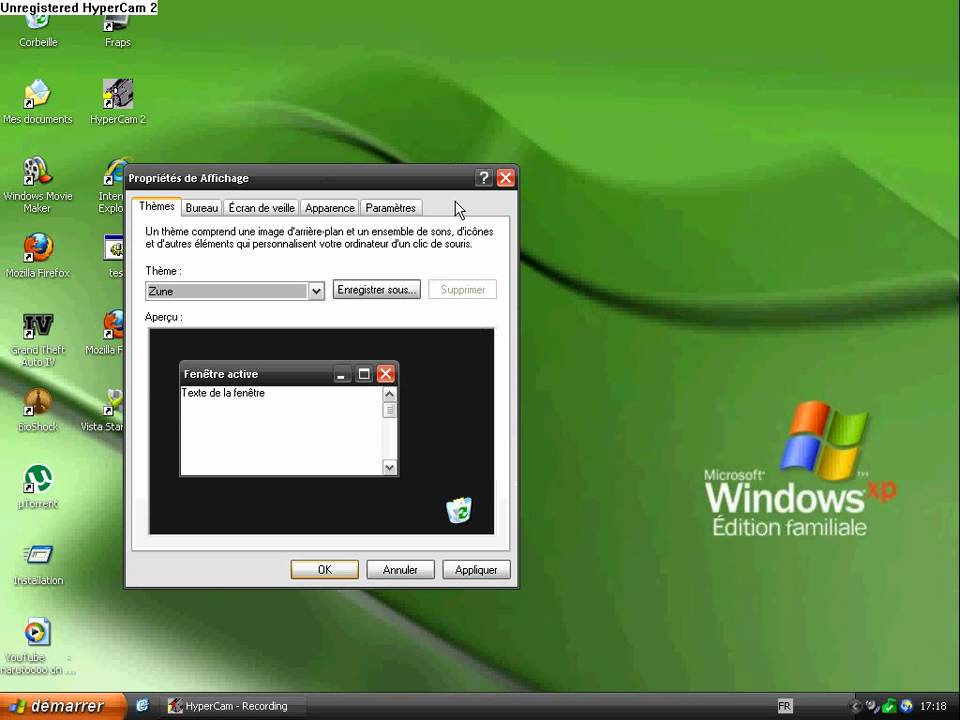Confirm with the OK button
Screen dimensions: 960x720
point(324,569)
